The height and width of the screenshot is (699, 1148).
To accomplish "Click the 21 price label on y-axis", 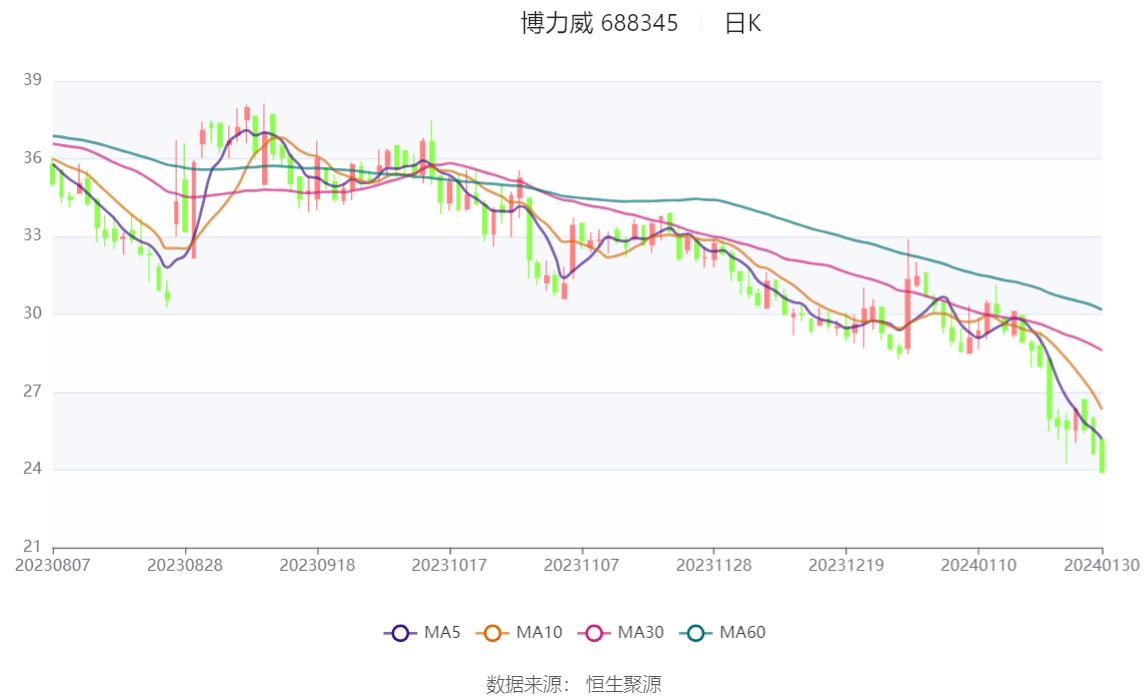I will click(x=33, y=547).
